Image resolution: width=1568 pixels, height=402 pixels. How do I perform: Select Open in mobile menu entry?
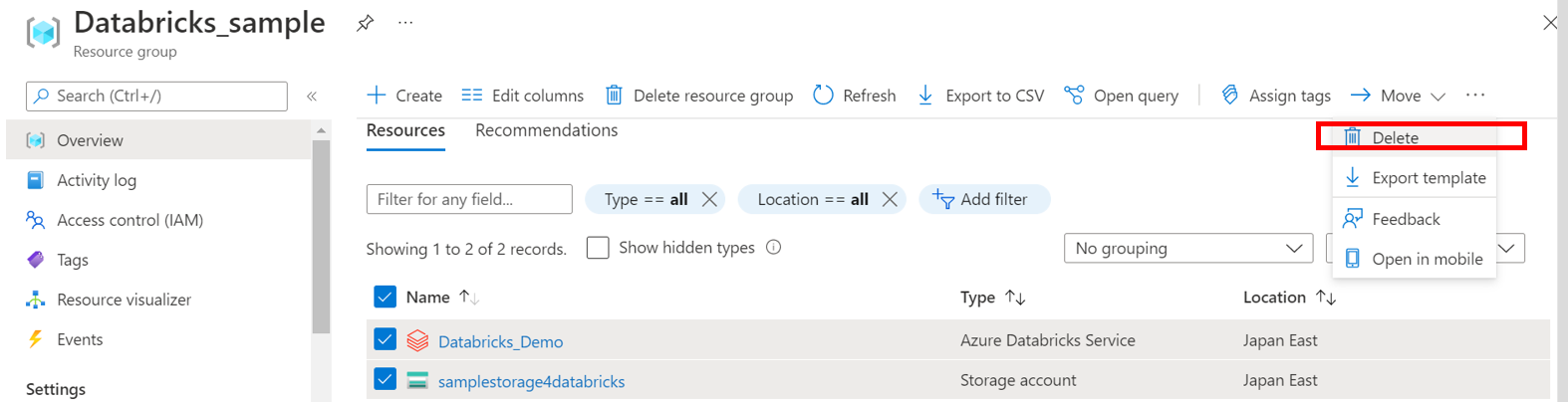tap(1415, 259)
